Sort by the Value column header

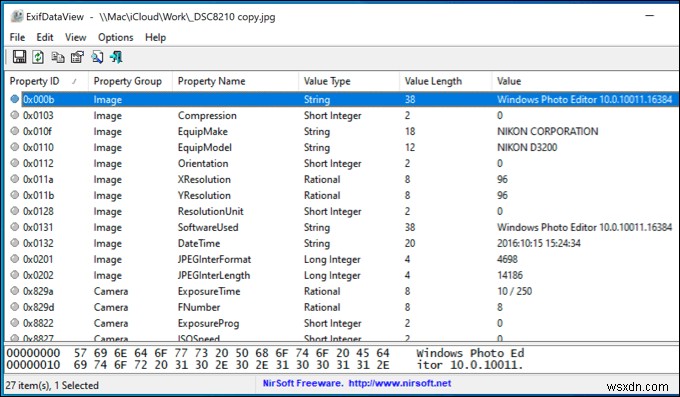585,81
